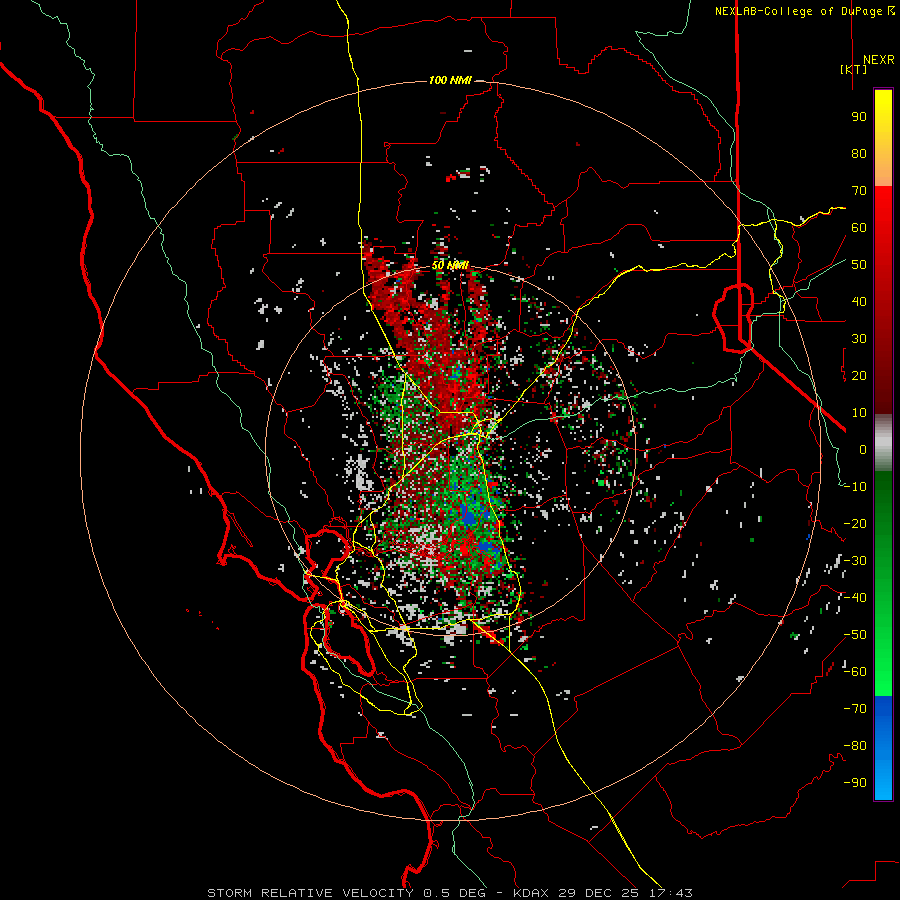Click the [KT] units label
This screenshot has width=900, height=900.
point(854,69)
